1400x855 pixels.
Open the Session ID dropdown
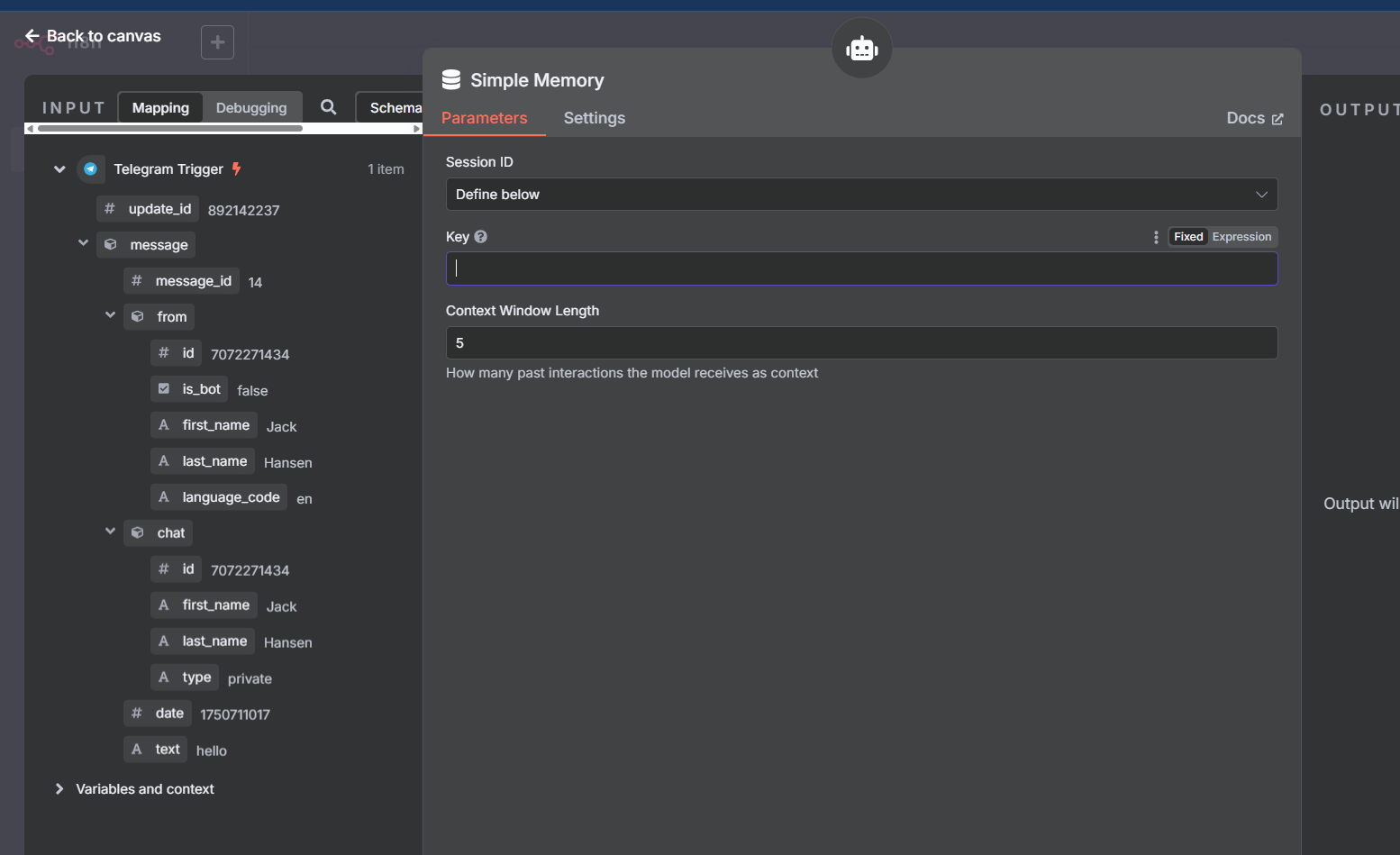point(861,194)
